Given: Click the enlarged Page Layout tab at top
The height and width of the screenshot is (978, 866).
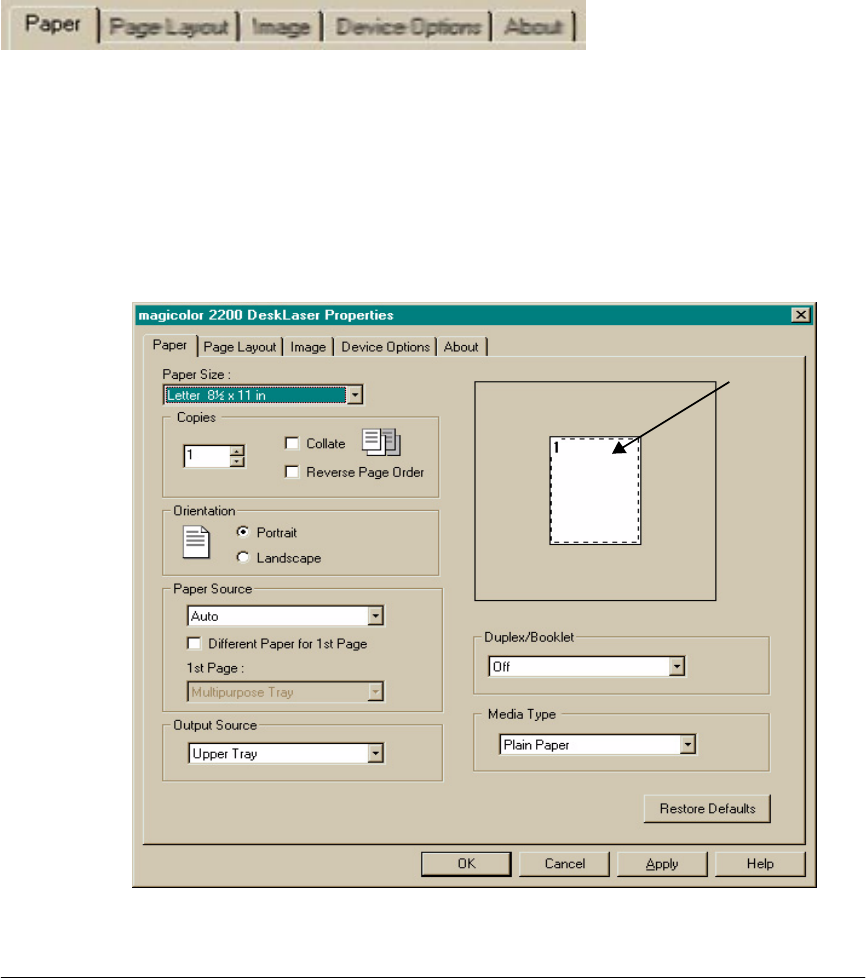Looking at the screenshot, I should (x=169, y=27).
